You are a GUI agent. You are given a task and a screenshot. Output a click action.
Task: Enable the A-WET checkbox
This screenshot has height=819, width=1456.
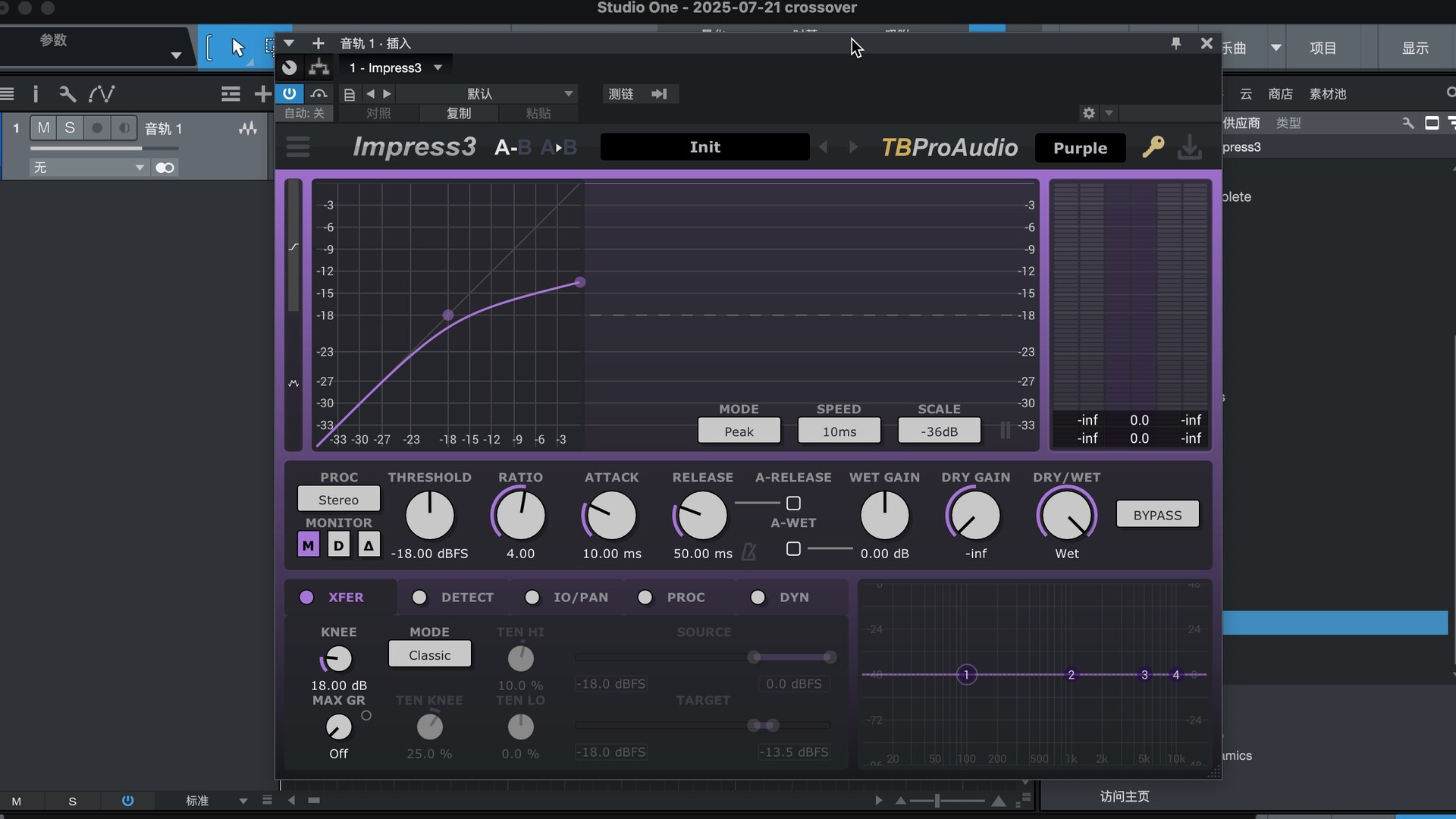[793, 548]
